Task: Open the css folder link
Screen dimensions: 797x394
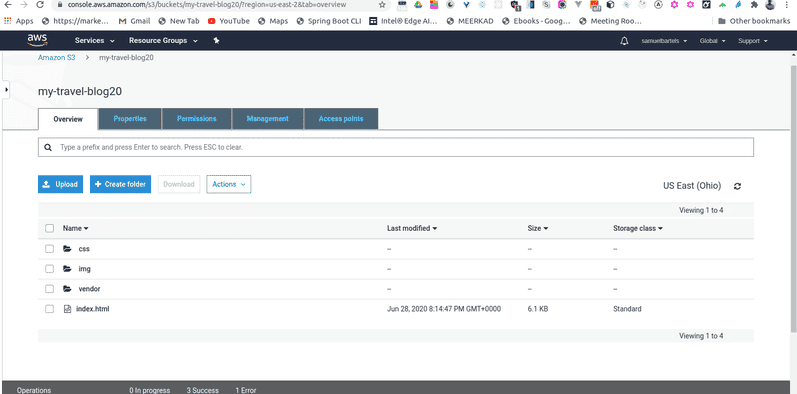Action: tap(84, 249)
